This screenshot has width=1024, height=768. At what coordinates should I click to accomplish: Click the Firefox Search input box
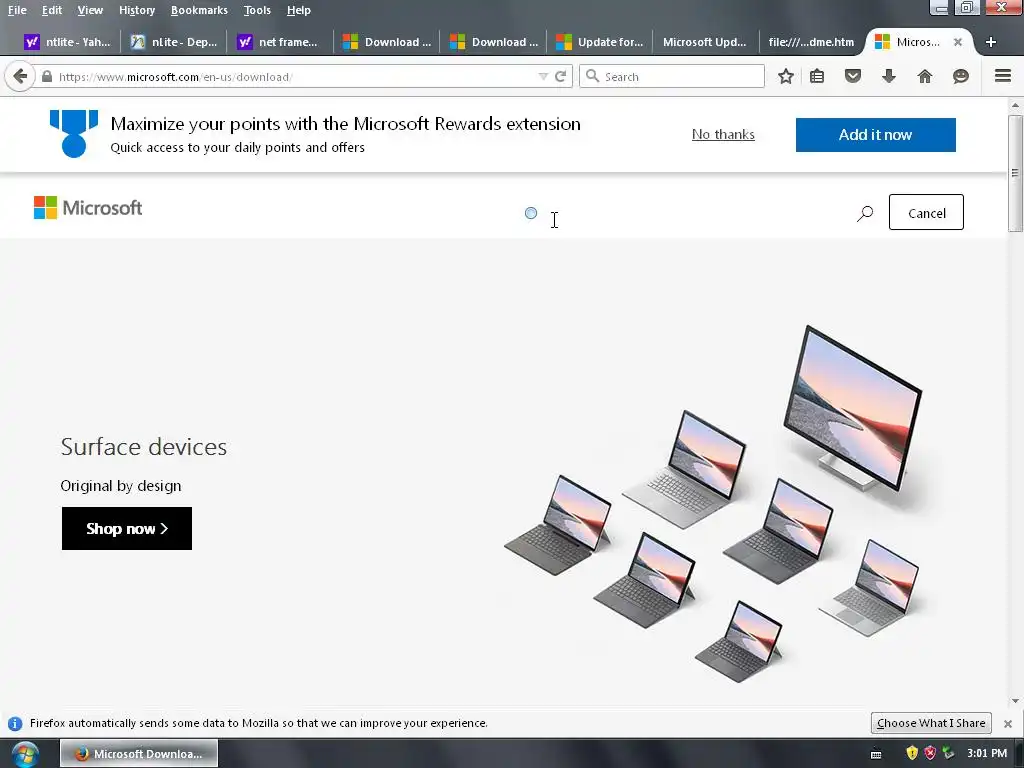[x=671, y=76]
